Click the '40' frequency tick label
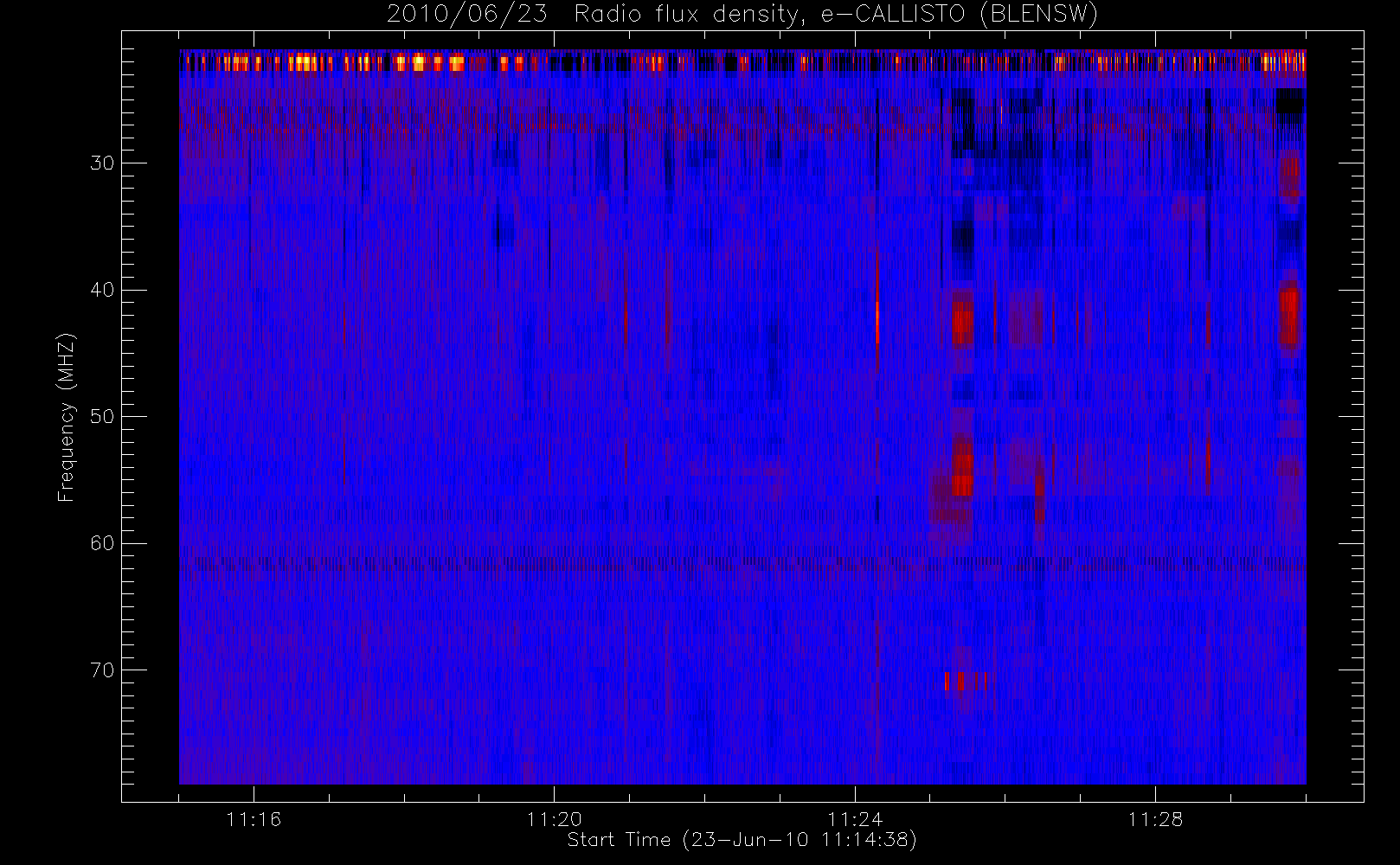Image resolution: width=1400 pixels, height=865 pixels. (x=102, y=290)
